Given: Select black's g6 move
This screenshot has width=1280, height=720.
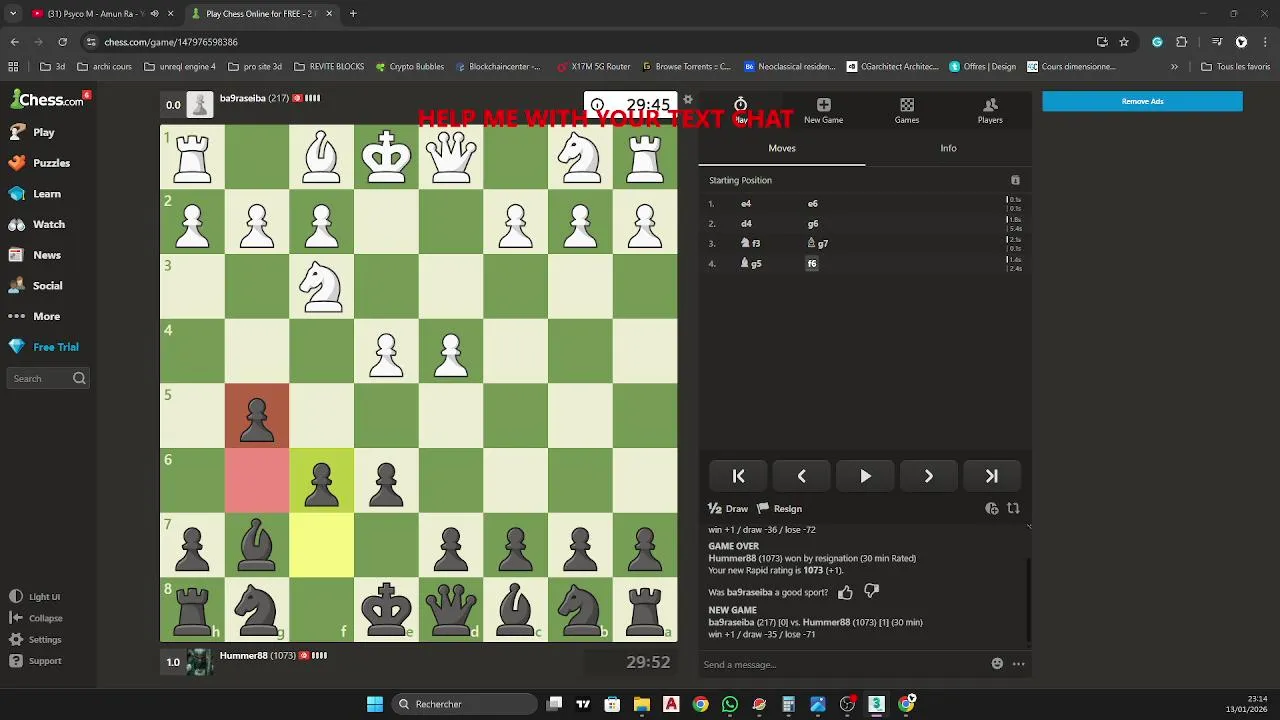Looking at the screenshot, I should 812,224.
